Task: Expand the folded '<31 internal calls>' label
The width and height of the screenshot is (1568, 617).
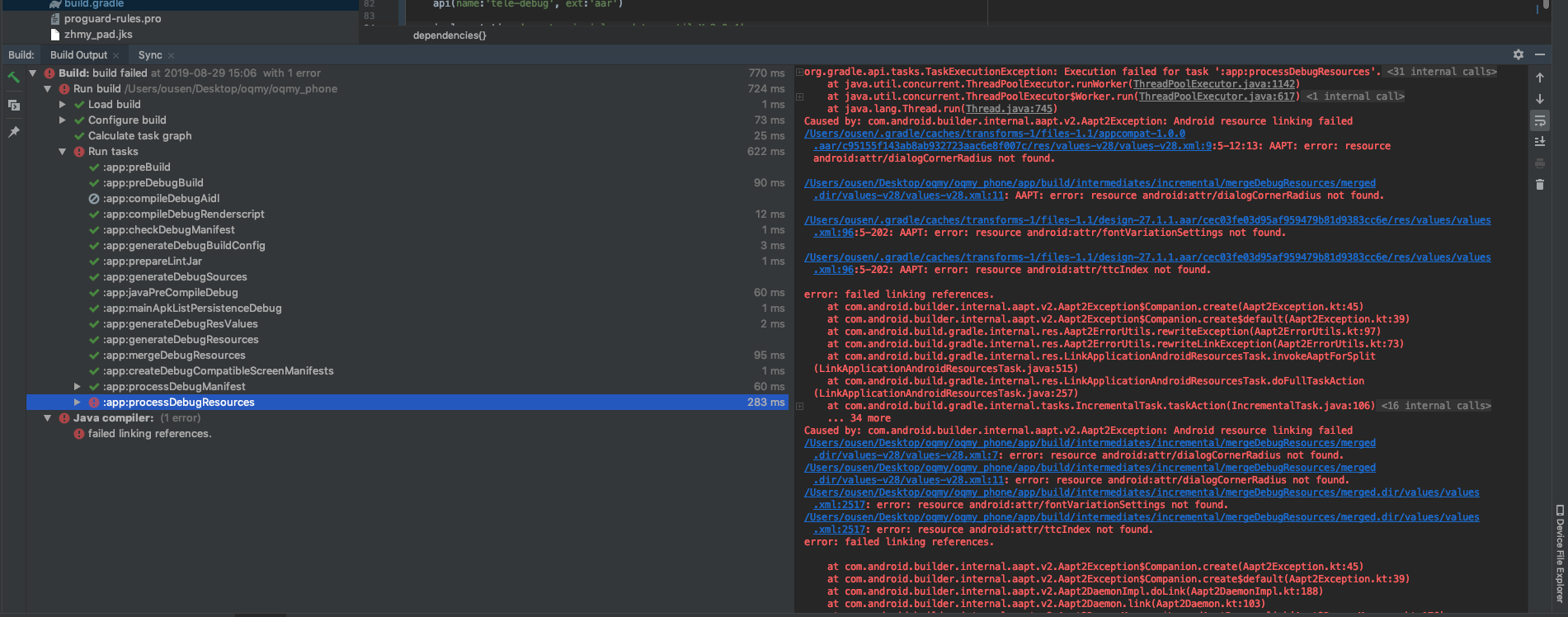Action: point(1442,72)
